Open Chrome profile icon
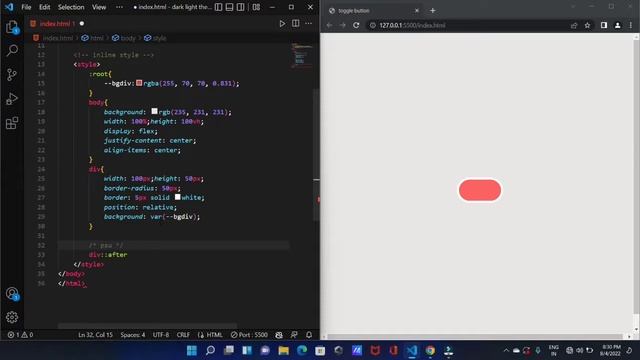Screen dimensions: 640x360 click(x=618, y=25)
